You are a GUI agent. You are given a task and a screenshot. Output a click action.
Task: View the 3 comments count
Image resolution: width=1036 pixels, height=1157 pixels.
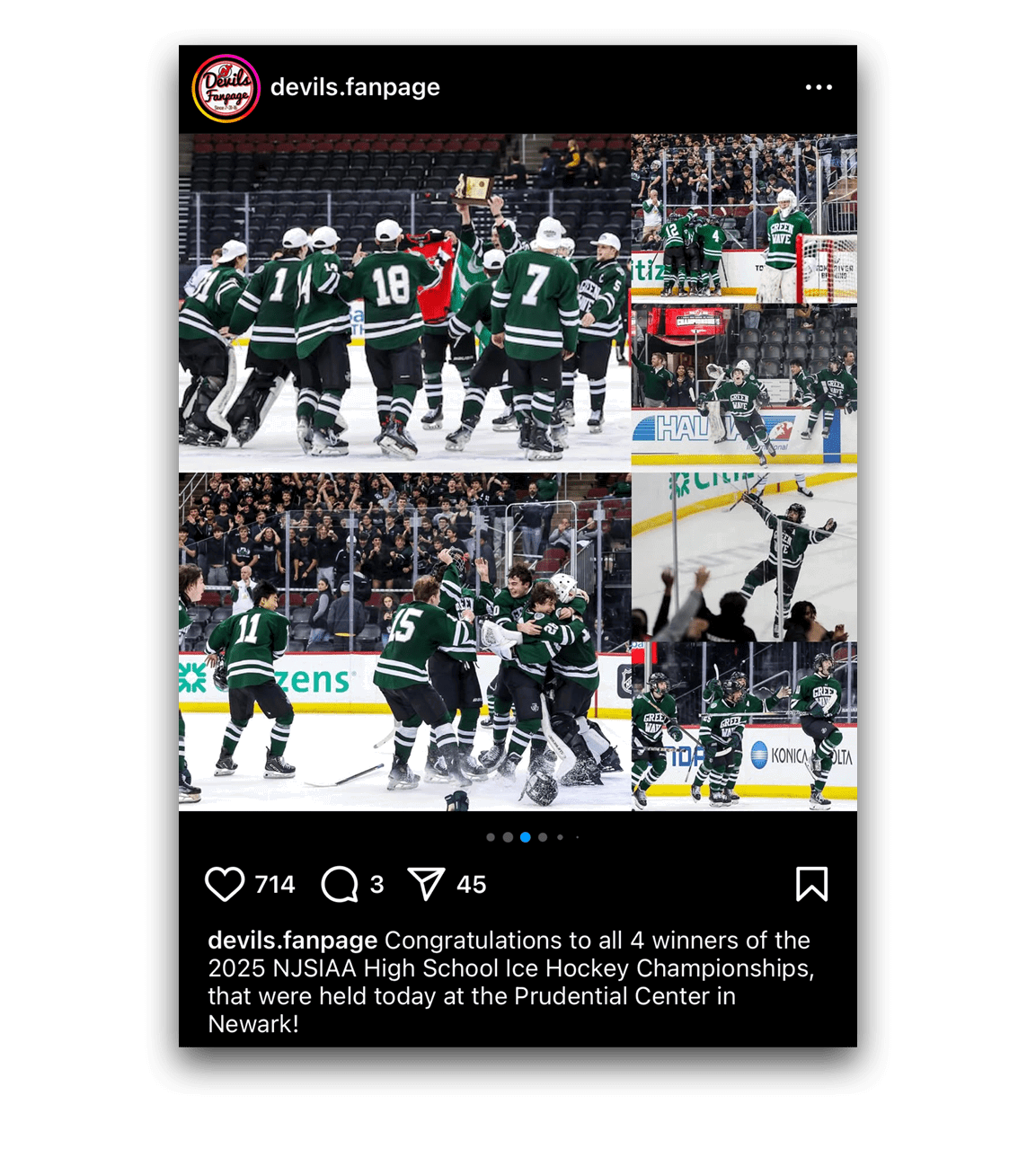point(376,885)
